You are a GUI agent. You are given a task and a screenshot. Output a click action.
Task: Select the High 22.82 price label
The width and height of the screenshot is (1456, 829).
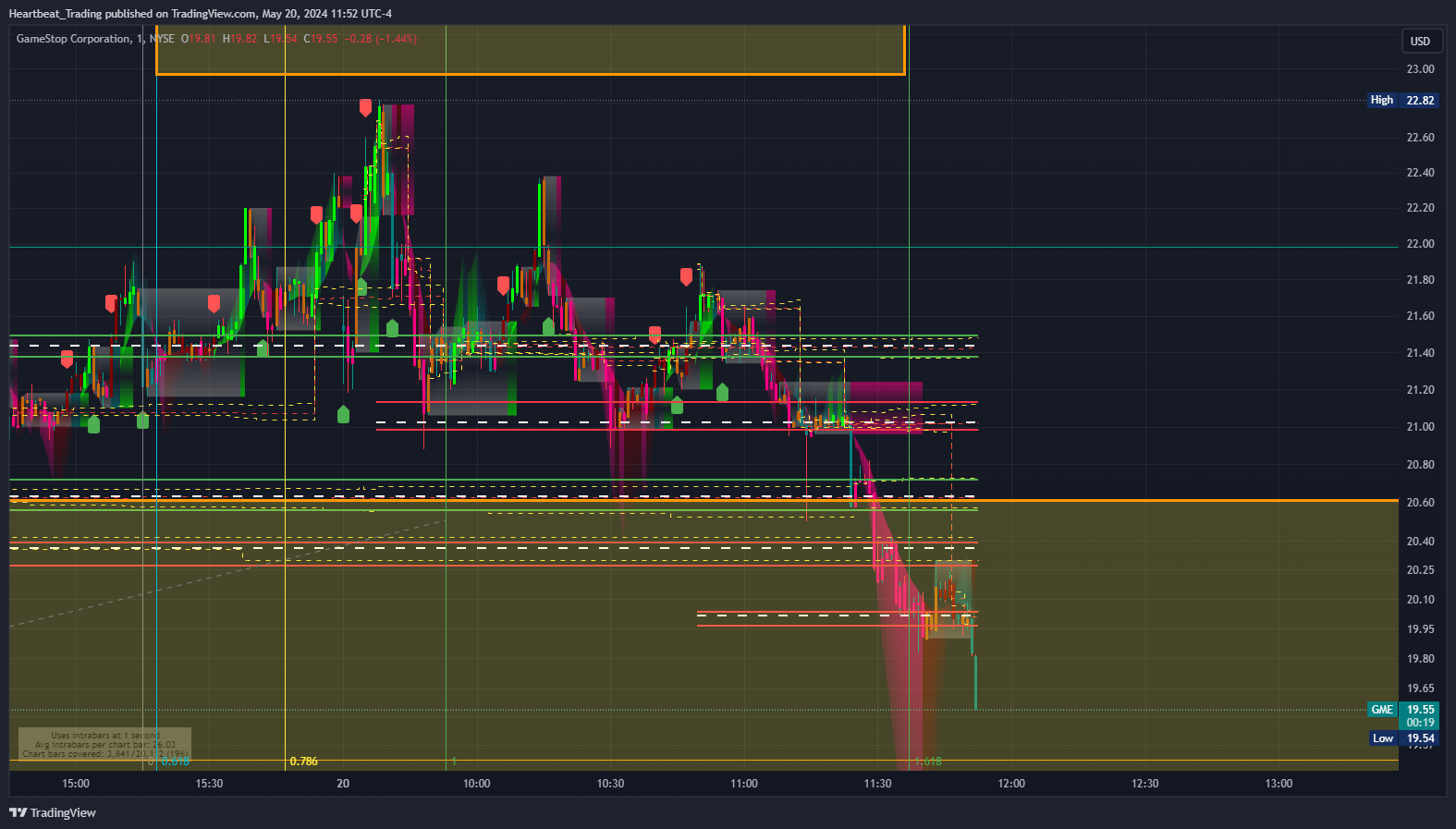(1402, 100)
